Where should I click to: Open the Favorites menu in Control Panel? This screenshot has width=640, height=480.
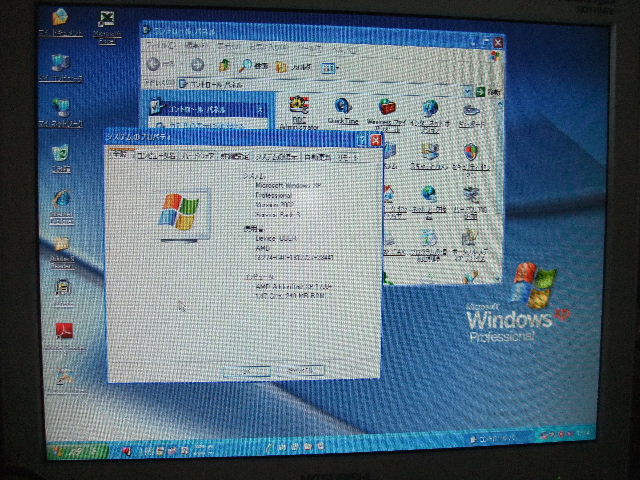268,48
